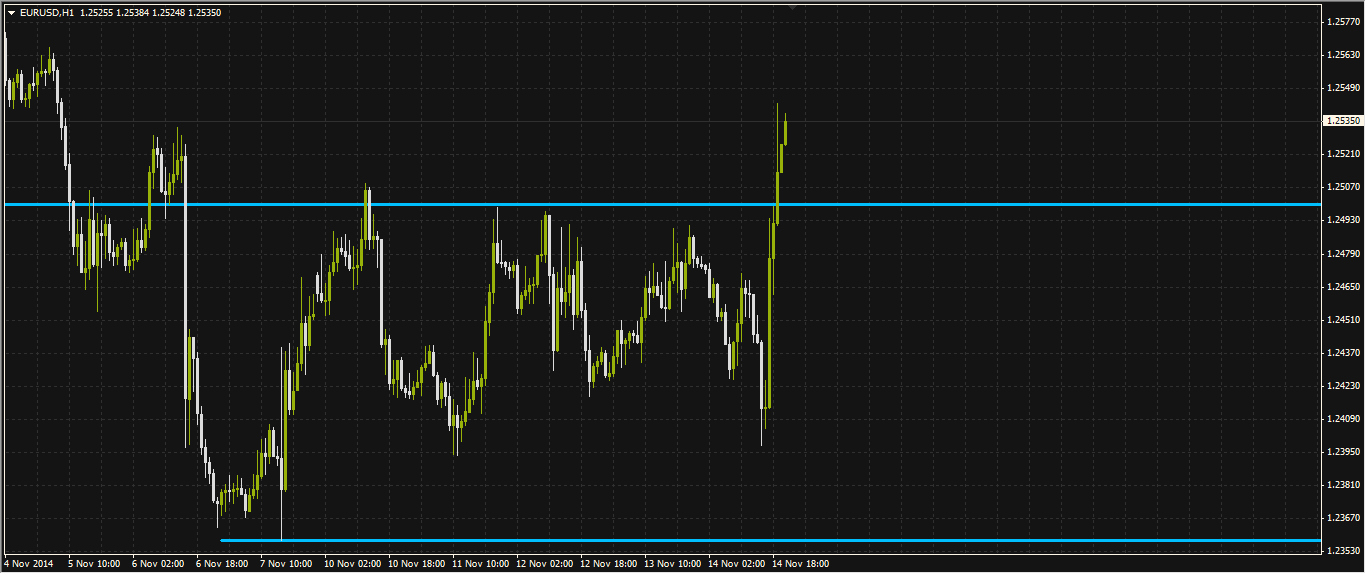Click the 6 Nov 18:00 time label
The width and height of the screenshot is (1366, 574).
221,564
